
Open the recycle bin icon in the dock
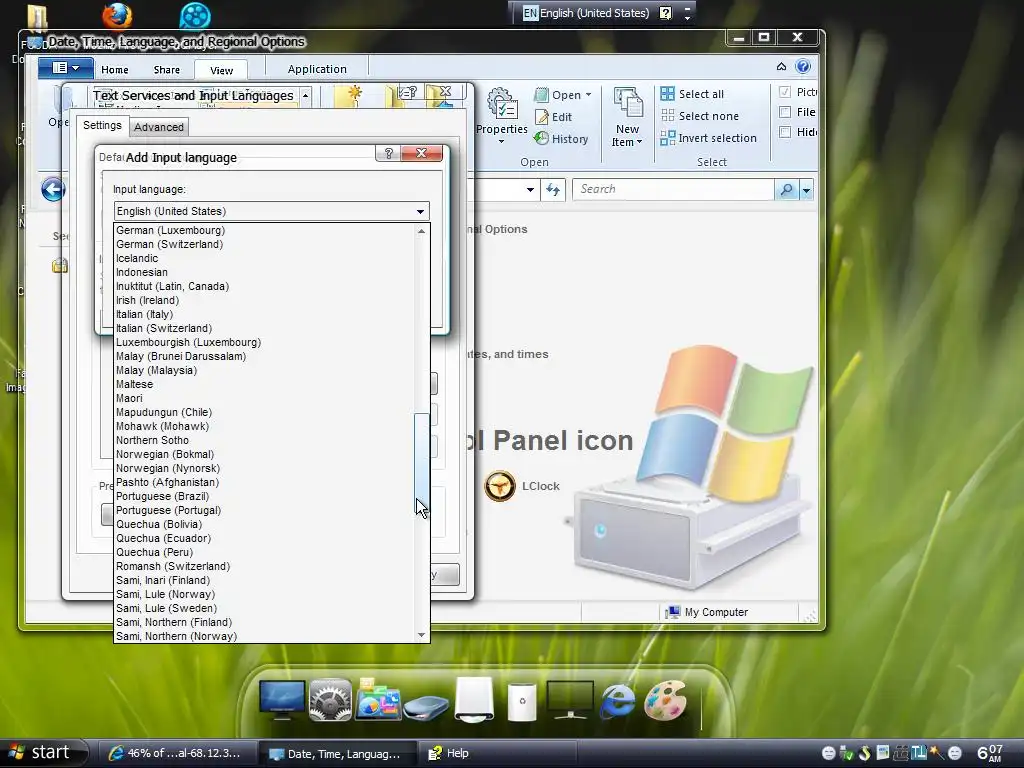pyautogui.click(x=522, y=702)
